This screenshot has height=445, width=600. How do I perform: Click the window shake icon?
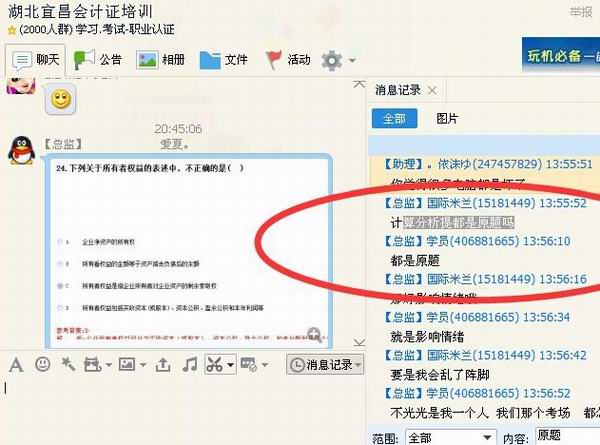[x=92, y=365]
